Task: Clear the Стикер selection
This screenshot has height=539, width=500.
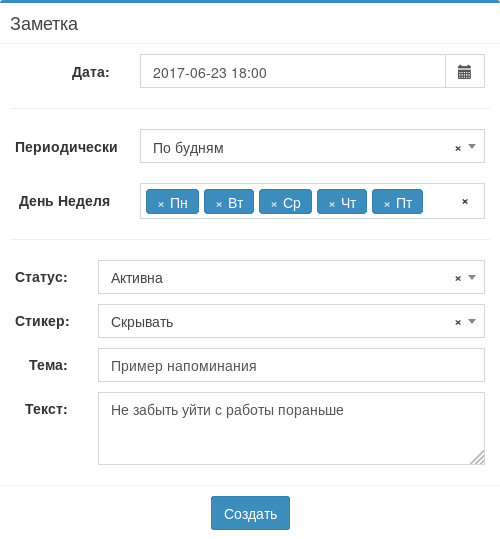Action: [x=458, y=322]
